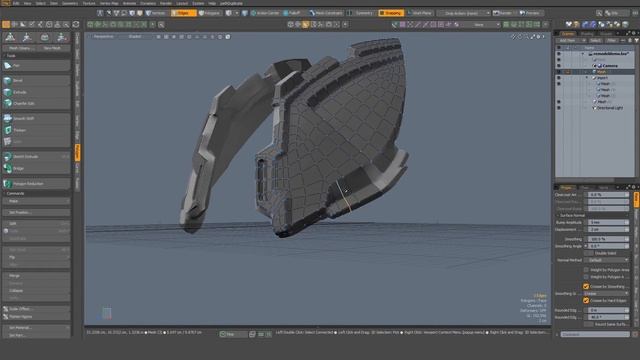
Task: Choose the Smooth Shift tool
Action: coord(36,118)
